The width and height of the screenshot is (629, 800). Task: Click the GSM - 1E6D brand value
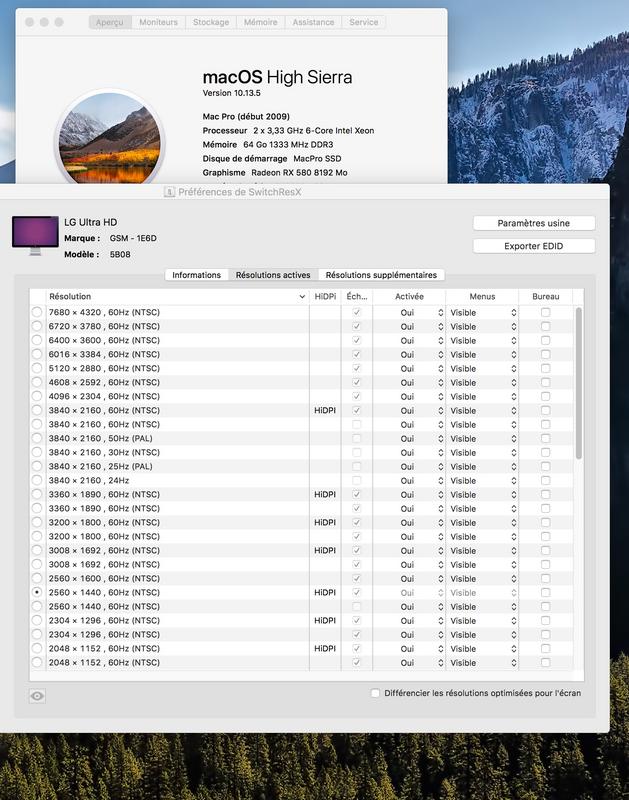[x=133, y=238]
